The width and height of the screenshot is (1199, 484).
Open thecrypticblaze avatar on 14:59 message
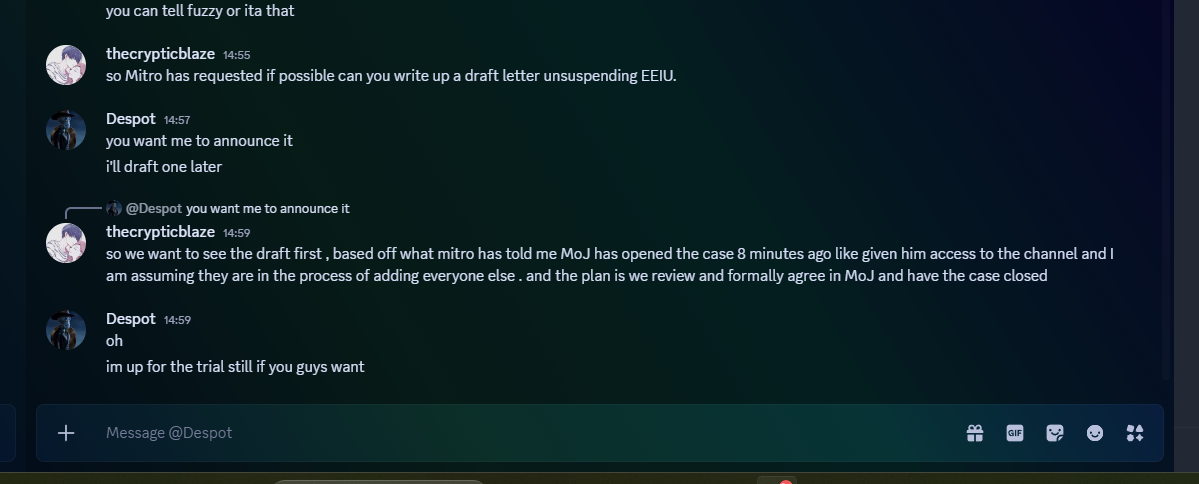pos(66,243)
